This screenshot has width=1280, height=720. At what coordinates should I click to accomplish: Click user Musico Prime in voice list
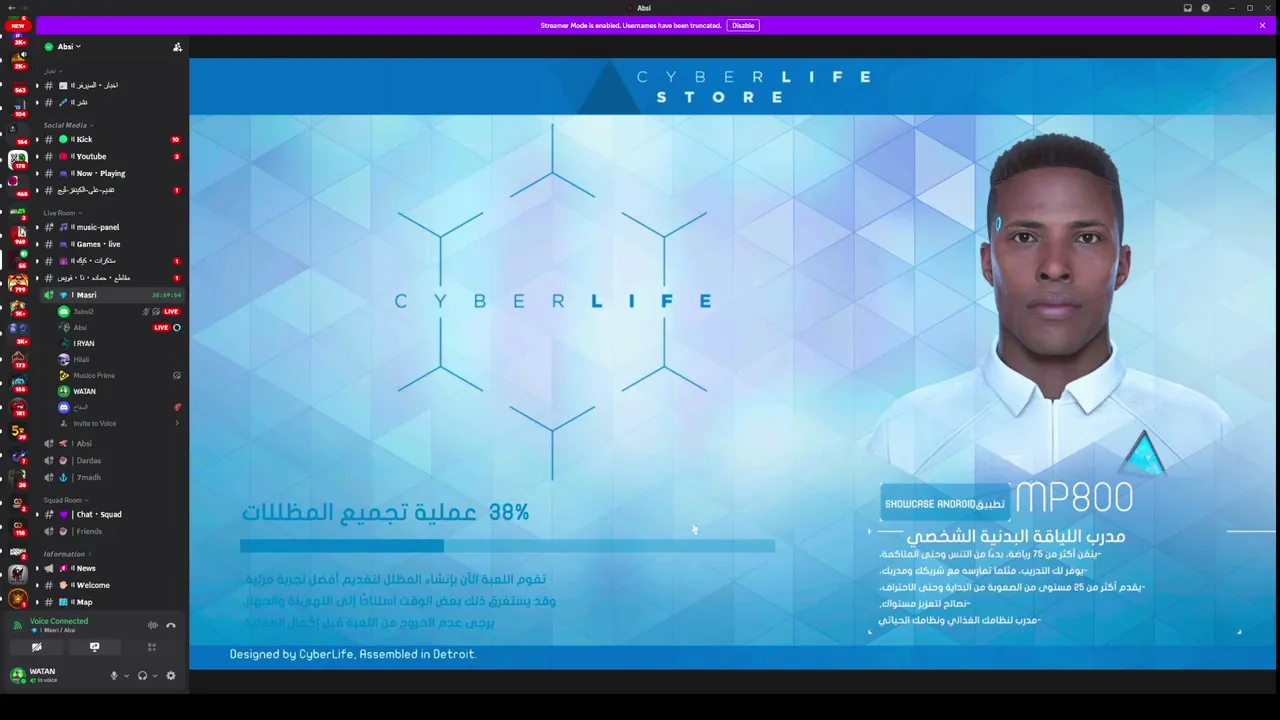point(94,375)
